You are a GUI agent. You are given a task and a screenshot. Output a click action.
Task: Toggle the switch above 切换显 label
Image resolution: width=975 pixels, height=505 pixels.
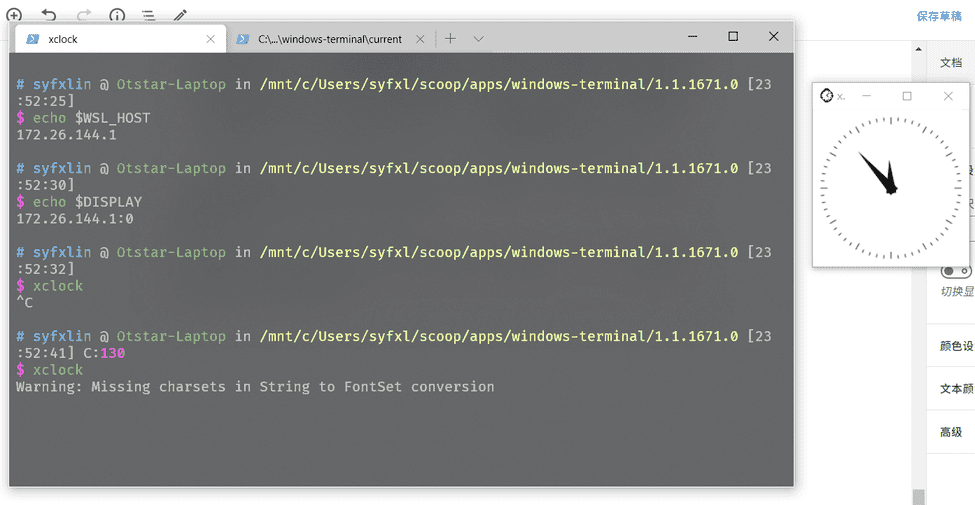pyautogui.click(x=955, y=271)
